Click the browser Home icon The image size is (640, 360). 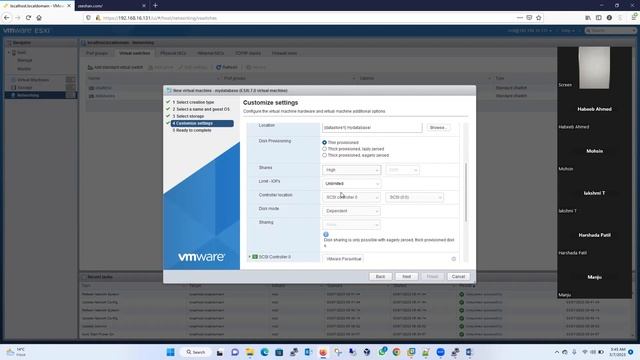click(39, 18)
